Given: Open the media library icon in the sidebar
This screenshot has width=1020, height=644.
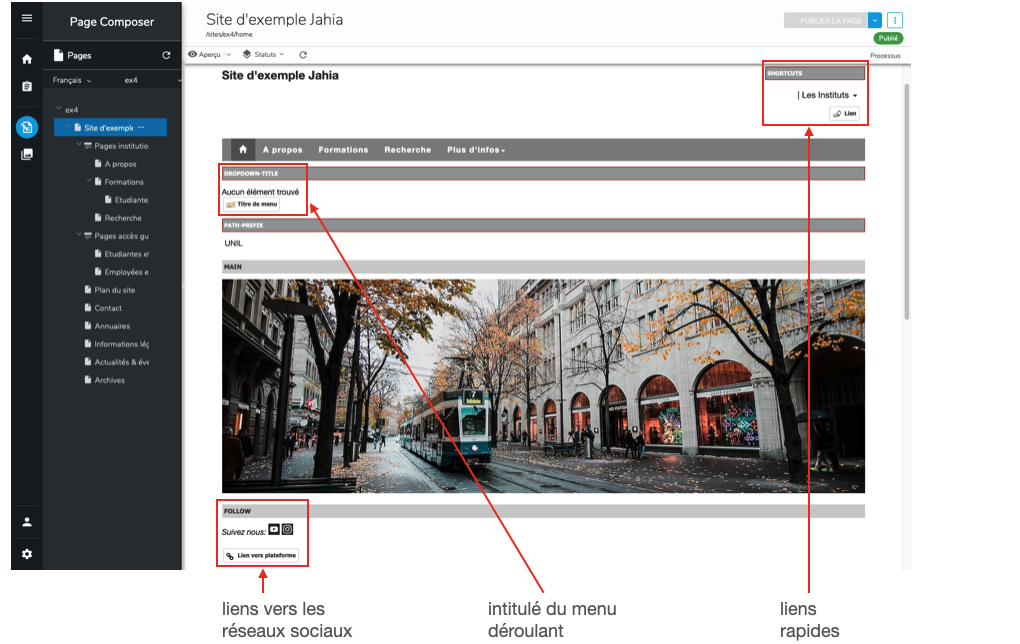Looking at the screenshot, I should pos(27,154).
